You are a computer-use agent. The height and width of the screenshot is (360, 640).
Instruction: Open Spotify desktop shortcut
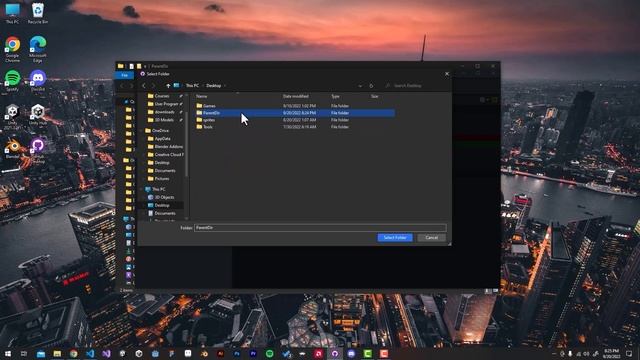click(12, 80)
